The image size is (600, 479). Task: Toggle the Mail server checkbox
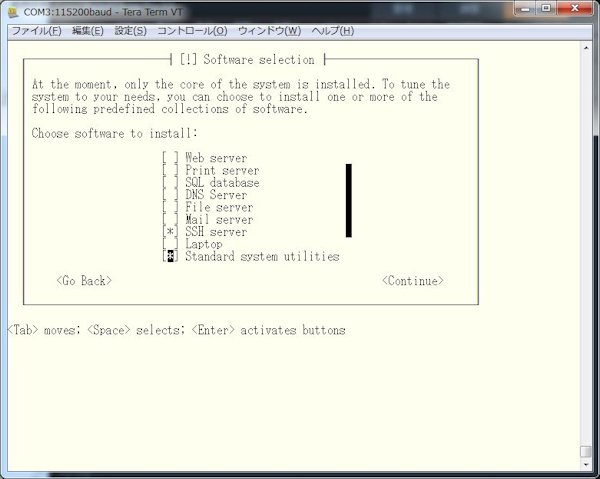170,219
